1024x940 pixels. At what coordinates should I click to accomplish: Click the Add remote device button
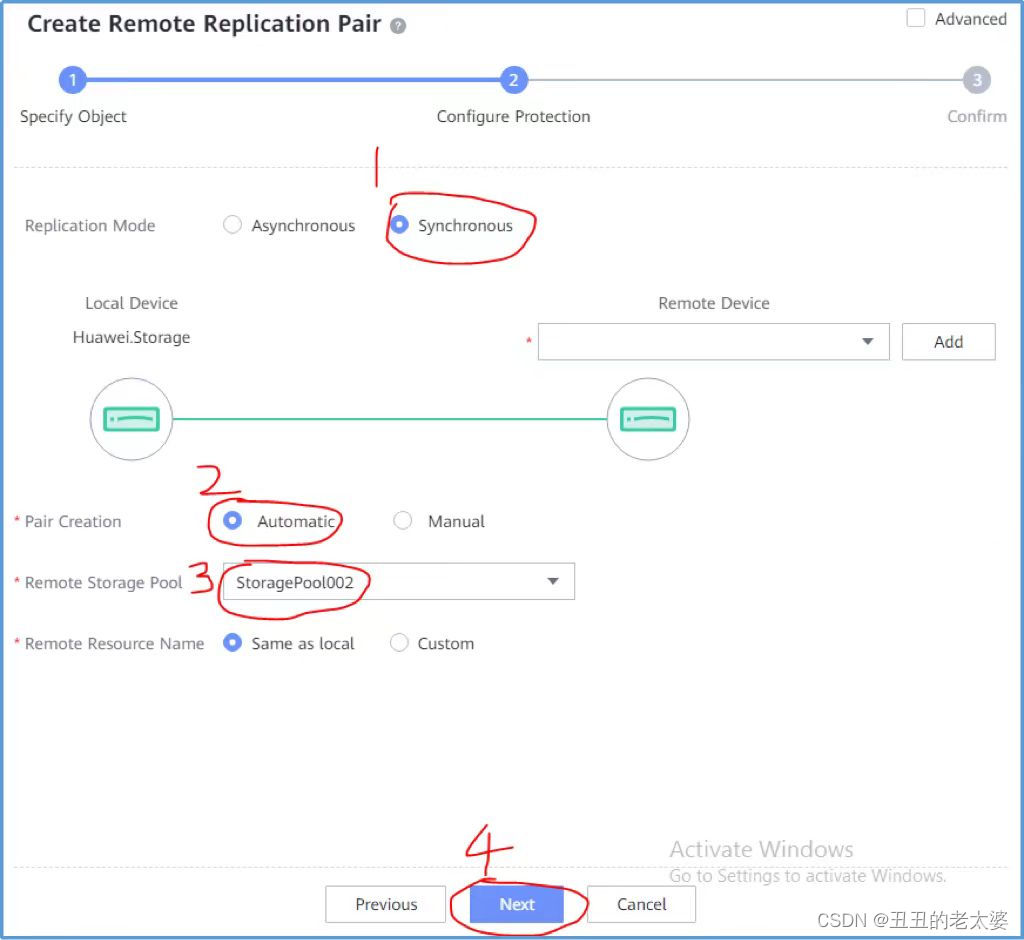click(x=948, y=342)
